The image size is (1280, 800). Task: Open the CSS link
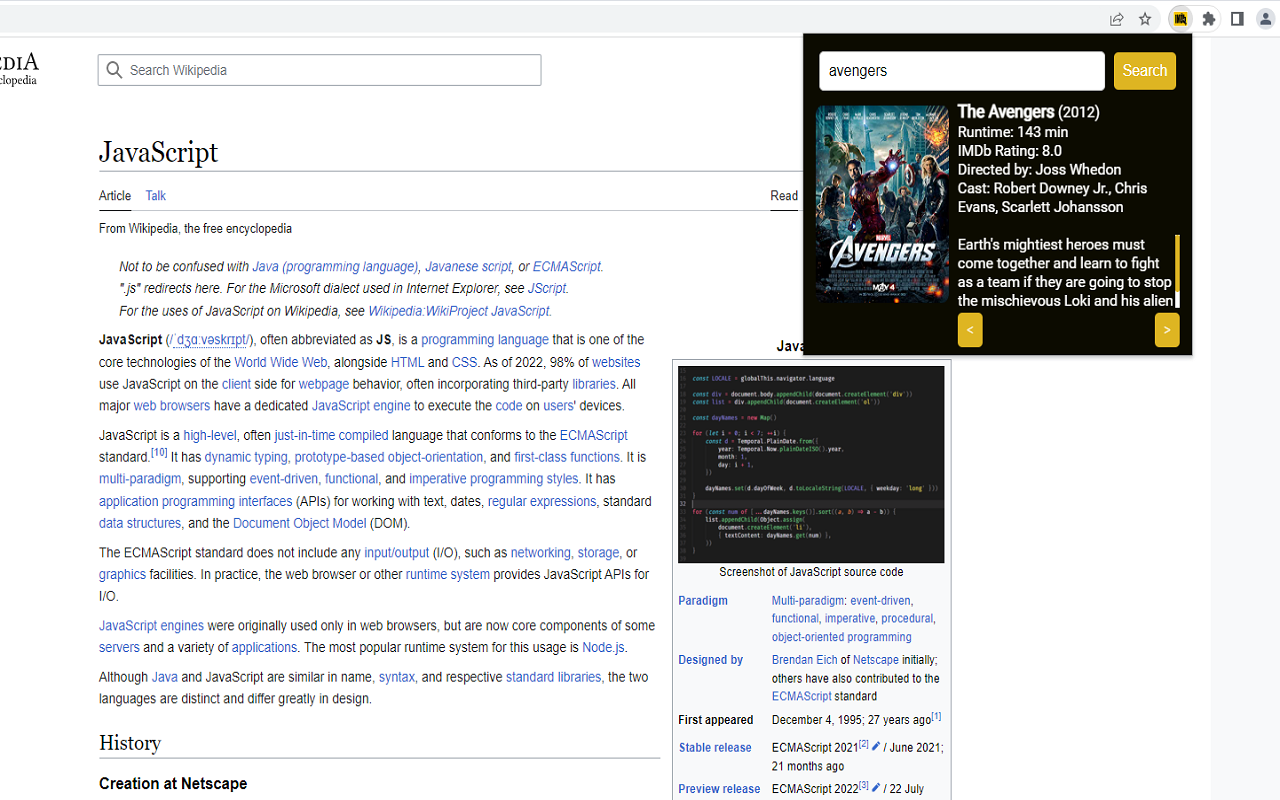pos(464,362)
